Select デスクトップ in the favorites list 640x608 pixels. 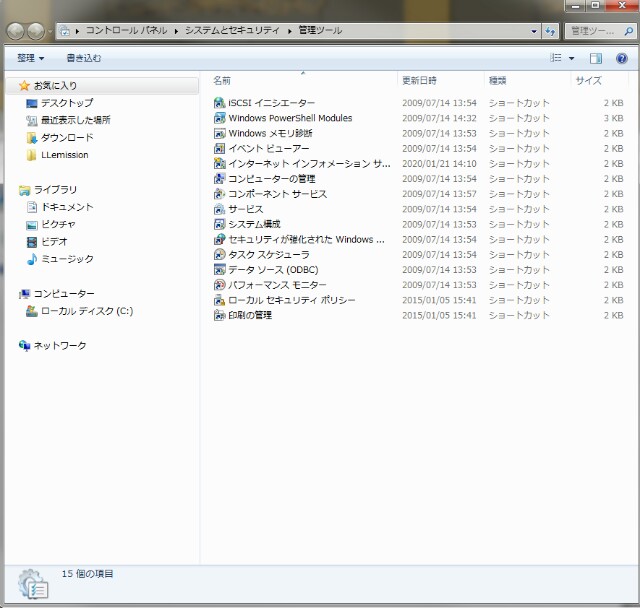[67, 103]
